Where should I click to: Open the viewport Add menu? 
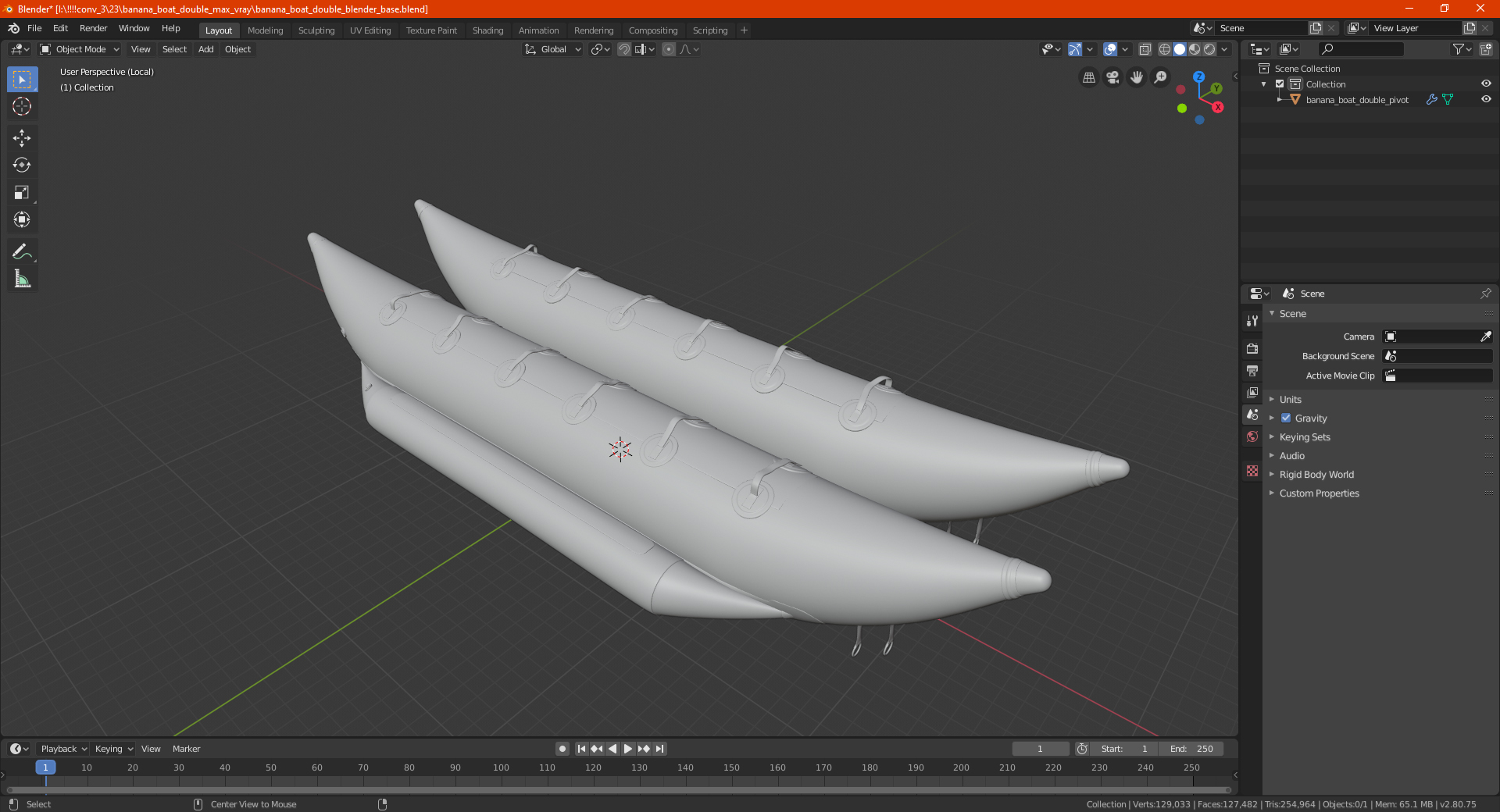205,49
